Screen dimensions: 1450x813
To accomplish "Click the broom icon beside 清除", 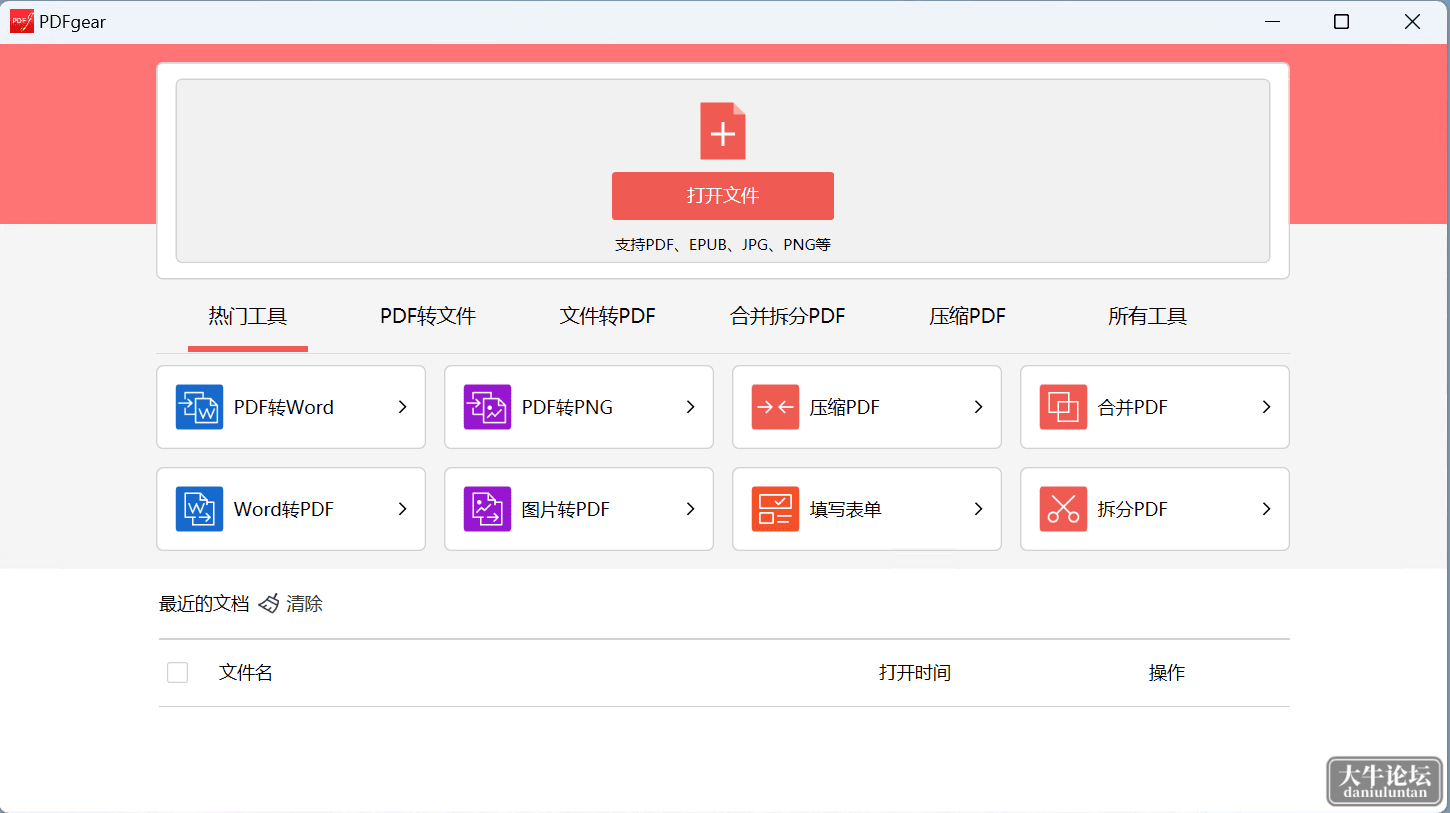I will point(268,604).
